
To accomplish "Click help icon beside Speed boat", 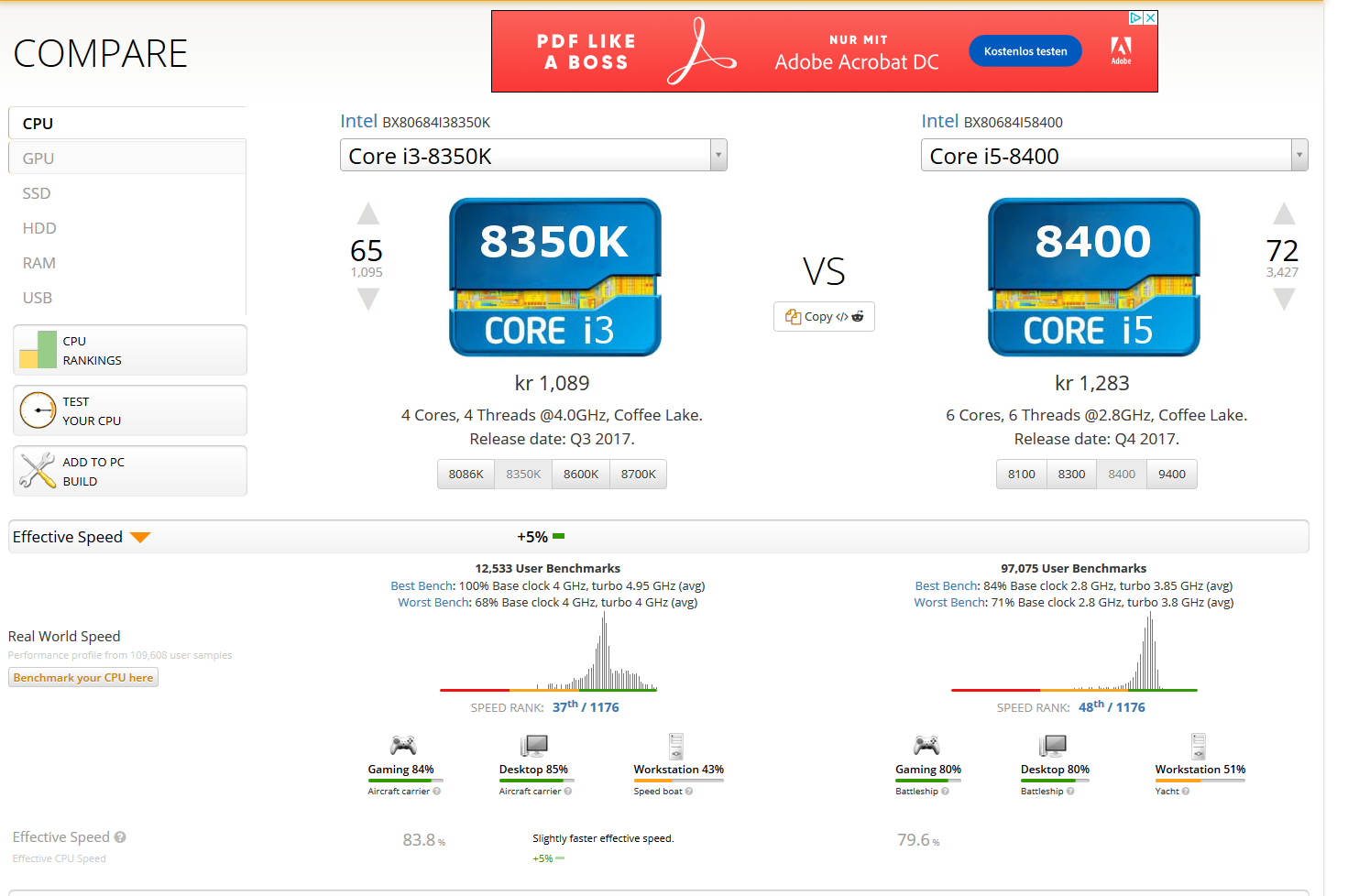I will [689, 792].
